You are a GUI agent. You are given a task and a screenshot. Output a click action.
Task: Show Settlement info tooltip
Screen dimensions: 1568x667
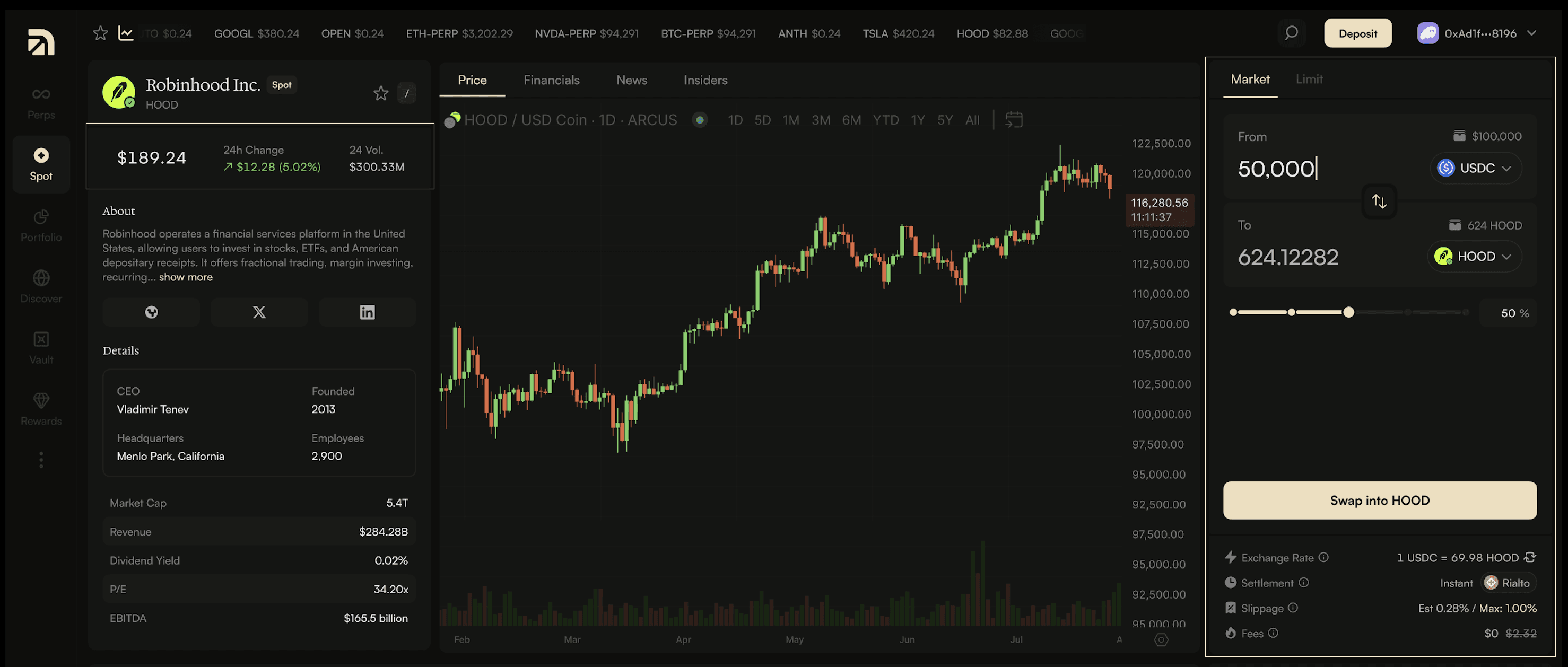tap(1303, 582)
